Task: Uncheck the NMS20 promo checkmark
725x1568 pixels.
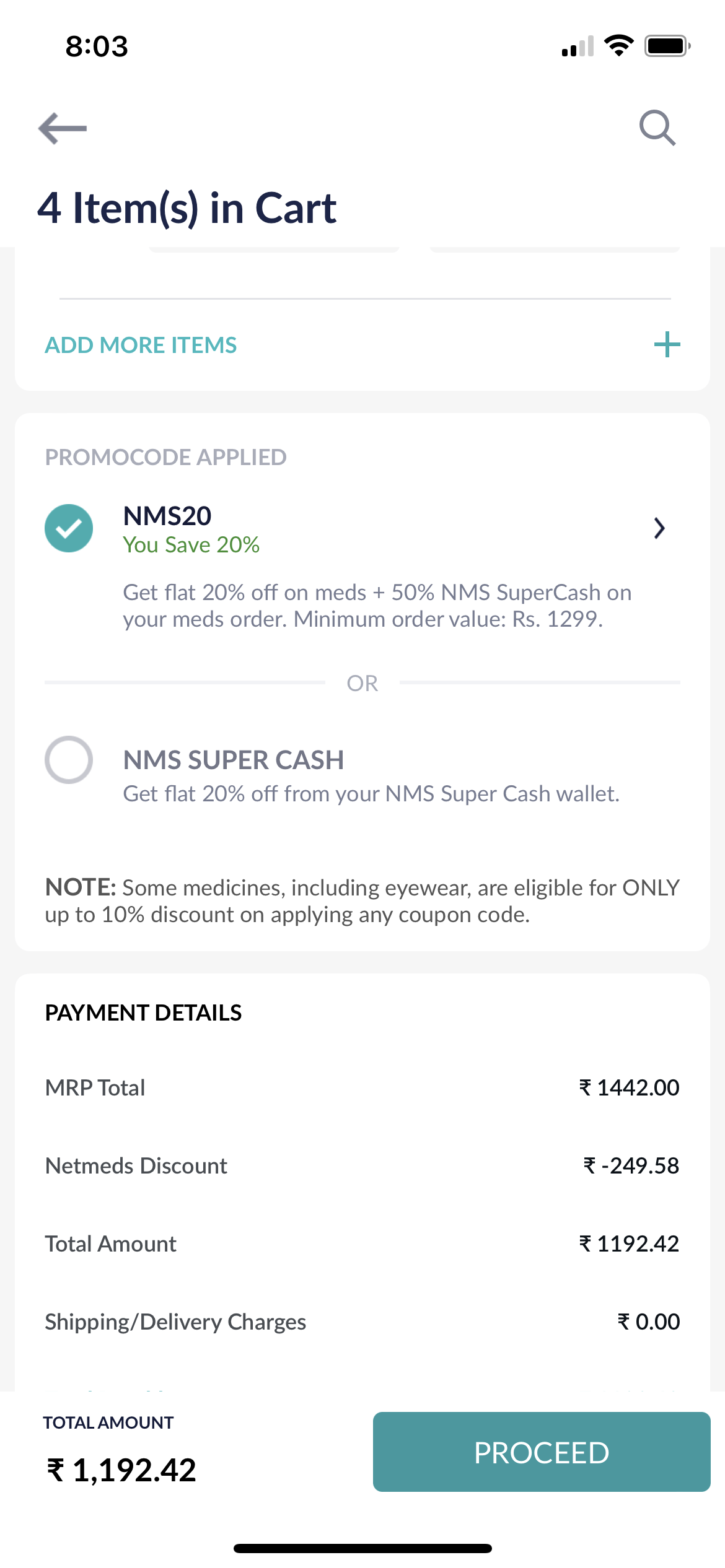Action: pos(69,528)
